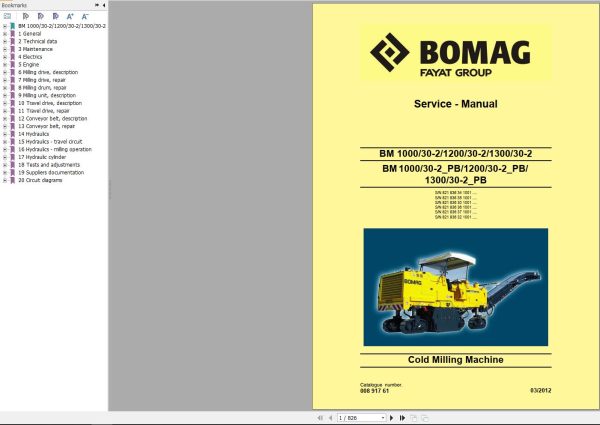
Task: Open bookmark 13 Conveyor belt, repair
Action: pos(46,126)
